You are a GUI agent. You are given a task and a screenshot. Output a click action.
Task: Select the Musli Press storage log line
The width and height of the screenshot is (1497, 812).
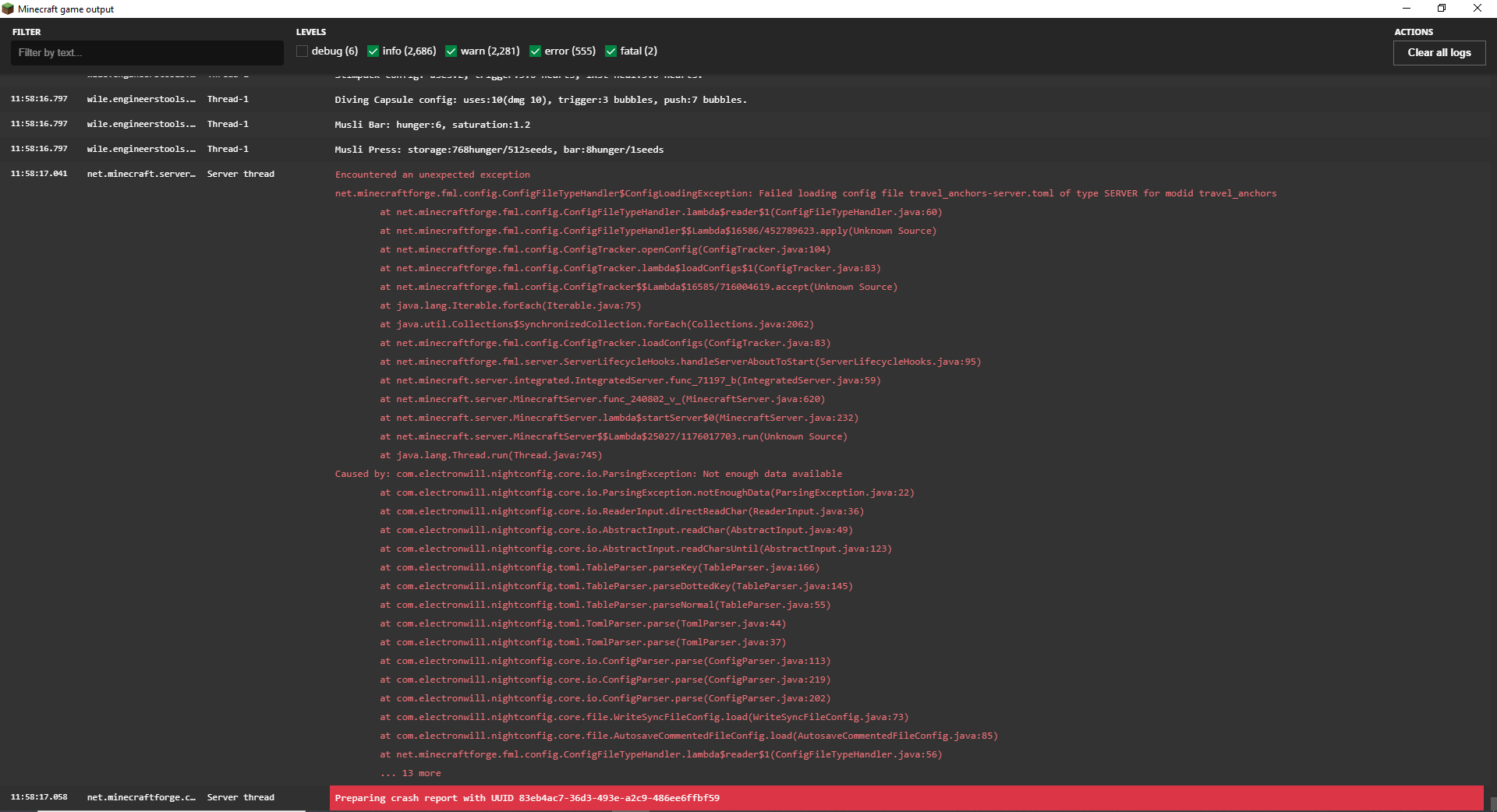tap(499, 150)
